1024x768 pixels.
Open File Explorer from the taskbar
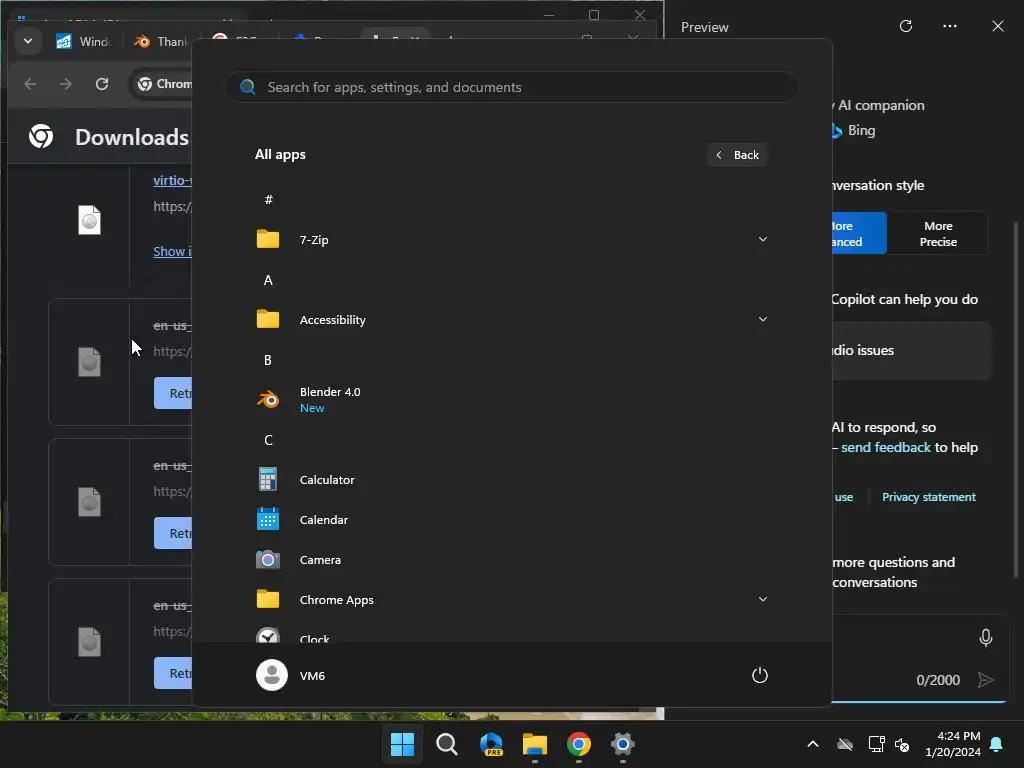(535, 744)
